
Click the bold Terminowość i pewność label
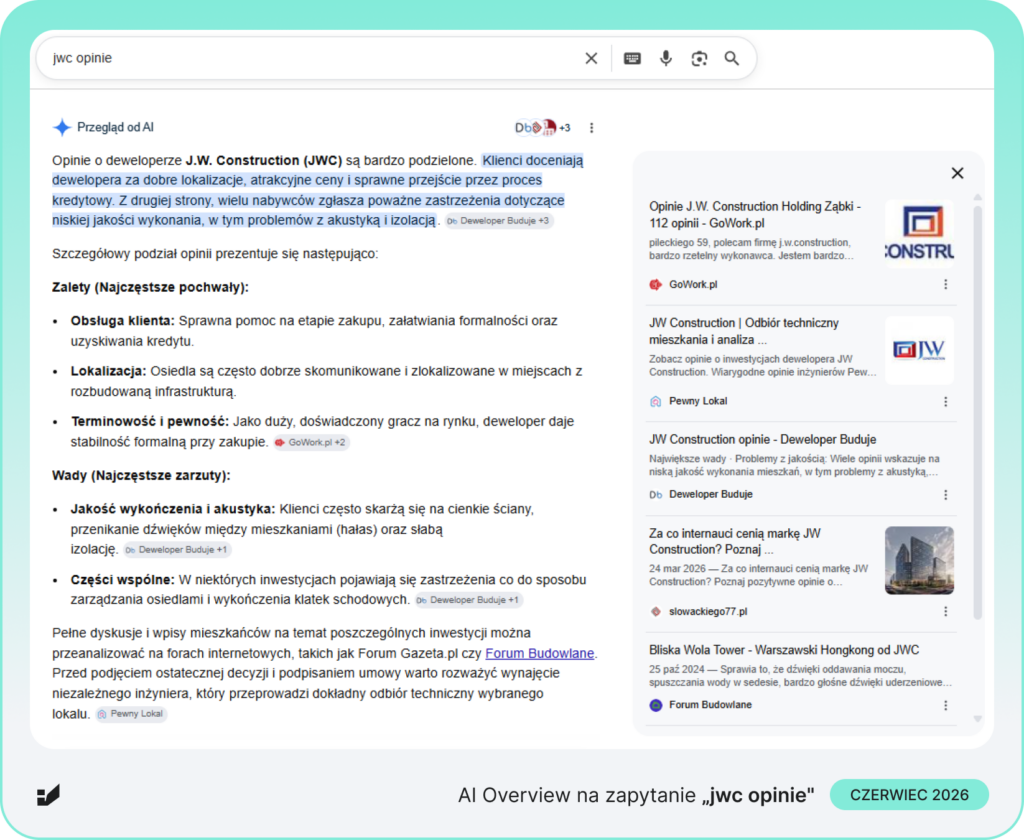pos(150,421)
